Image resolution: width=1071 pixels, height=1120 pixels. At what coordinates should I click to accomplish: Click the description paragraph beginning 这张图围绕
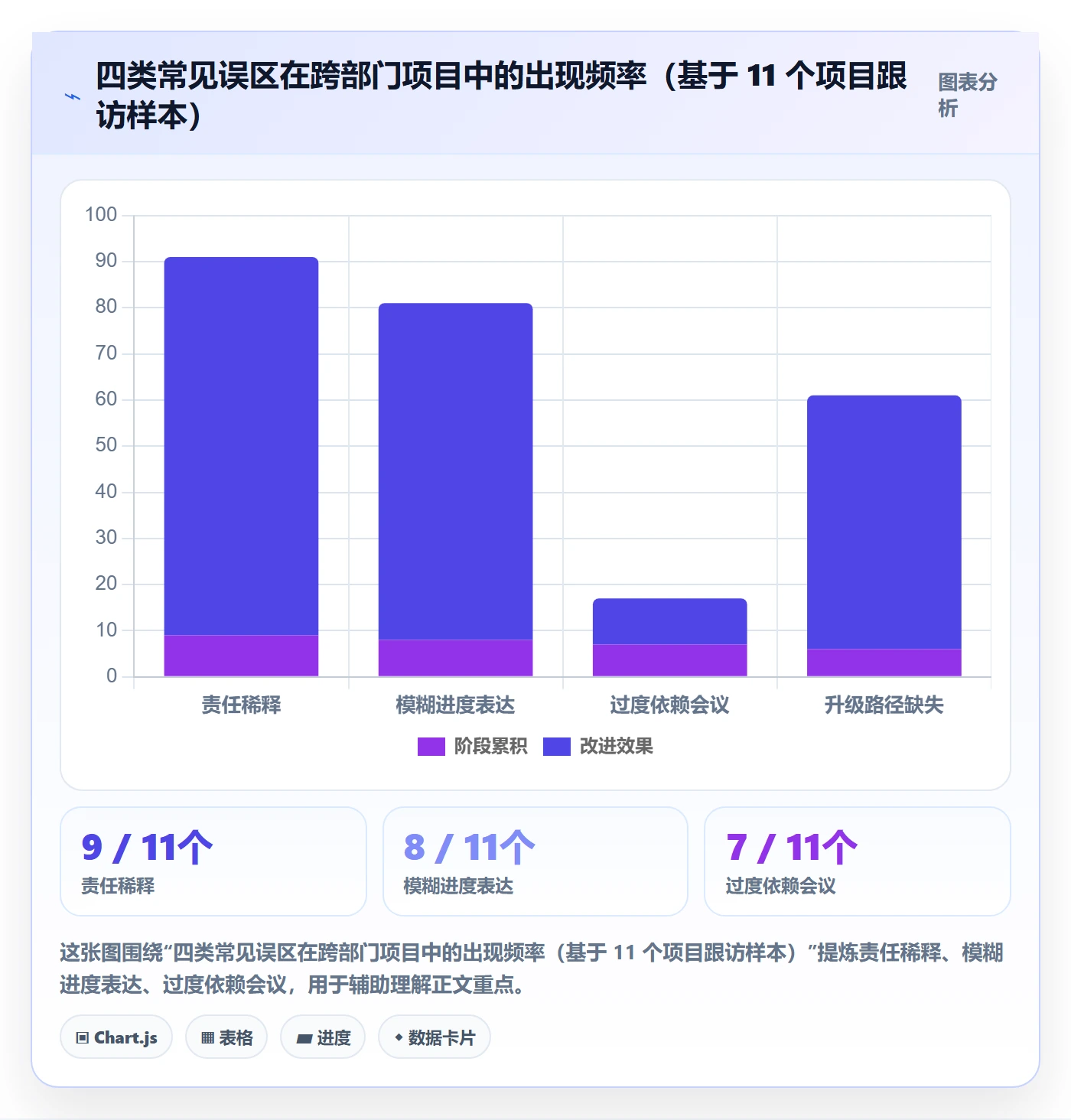[x=532, y=969]
